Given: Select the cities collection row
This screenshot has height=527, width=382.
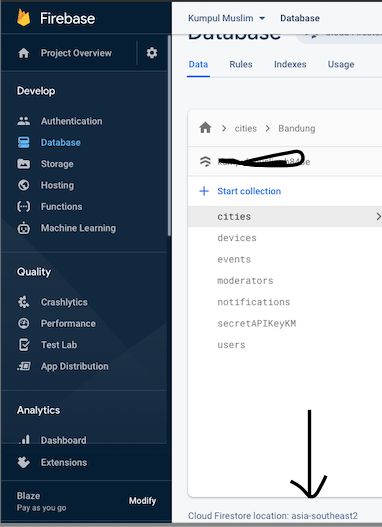Looking at the screenshot, I should (x=285, y=216).
